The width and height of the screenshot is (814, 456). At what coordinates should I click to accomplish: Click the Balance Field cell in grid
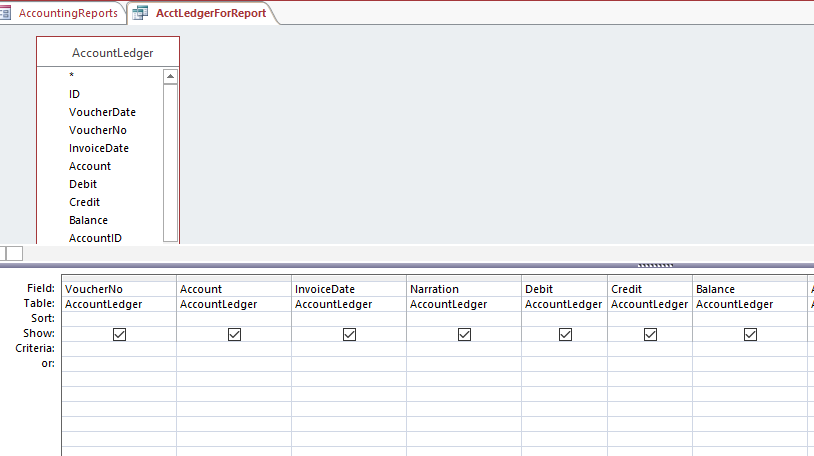pyautogui.click(x=750, y=289)
